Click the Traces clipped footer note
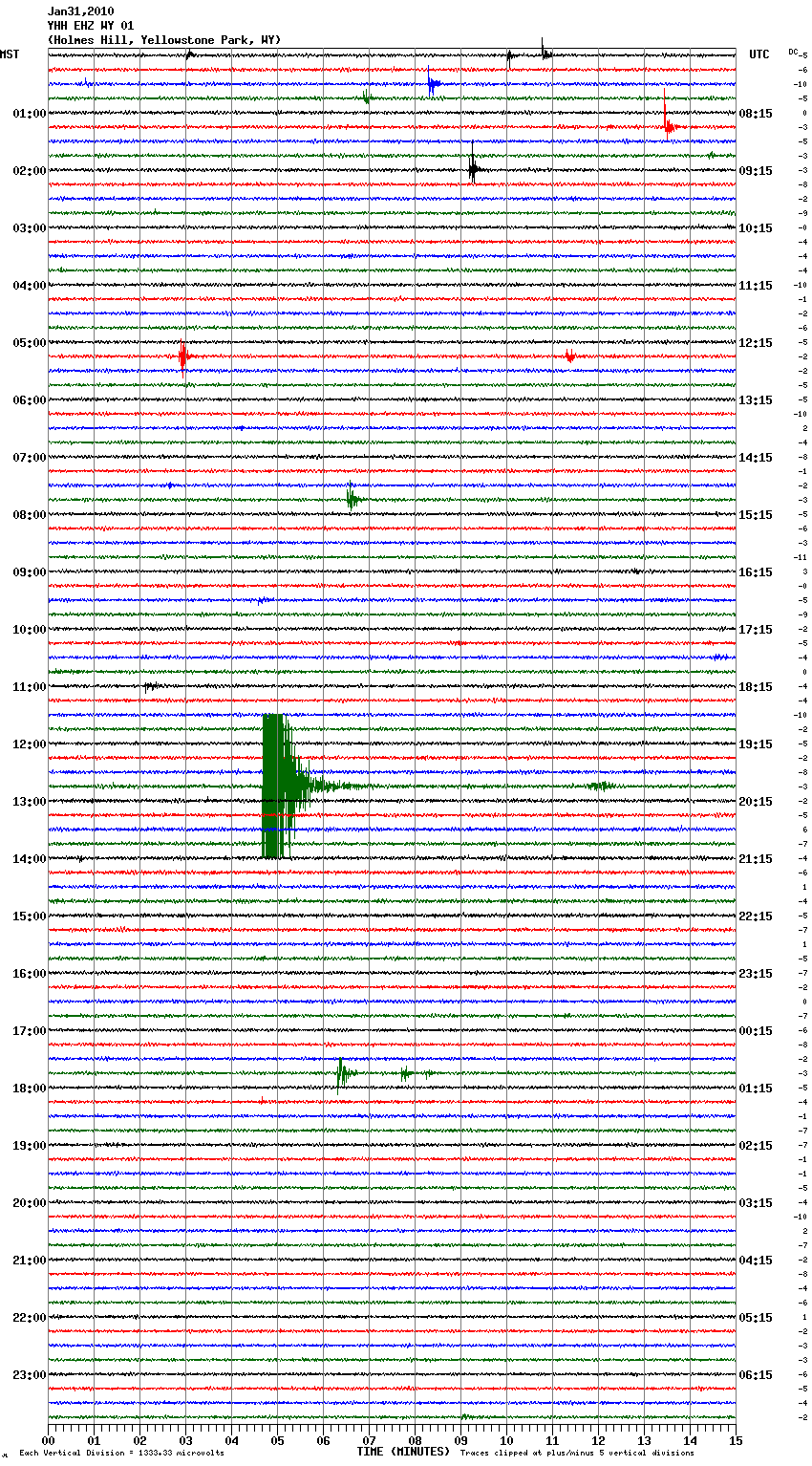The height and width of the screenshot is (1466, 812). (577, 1453)
